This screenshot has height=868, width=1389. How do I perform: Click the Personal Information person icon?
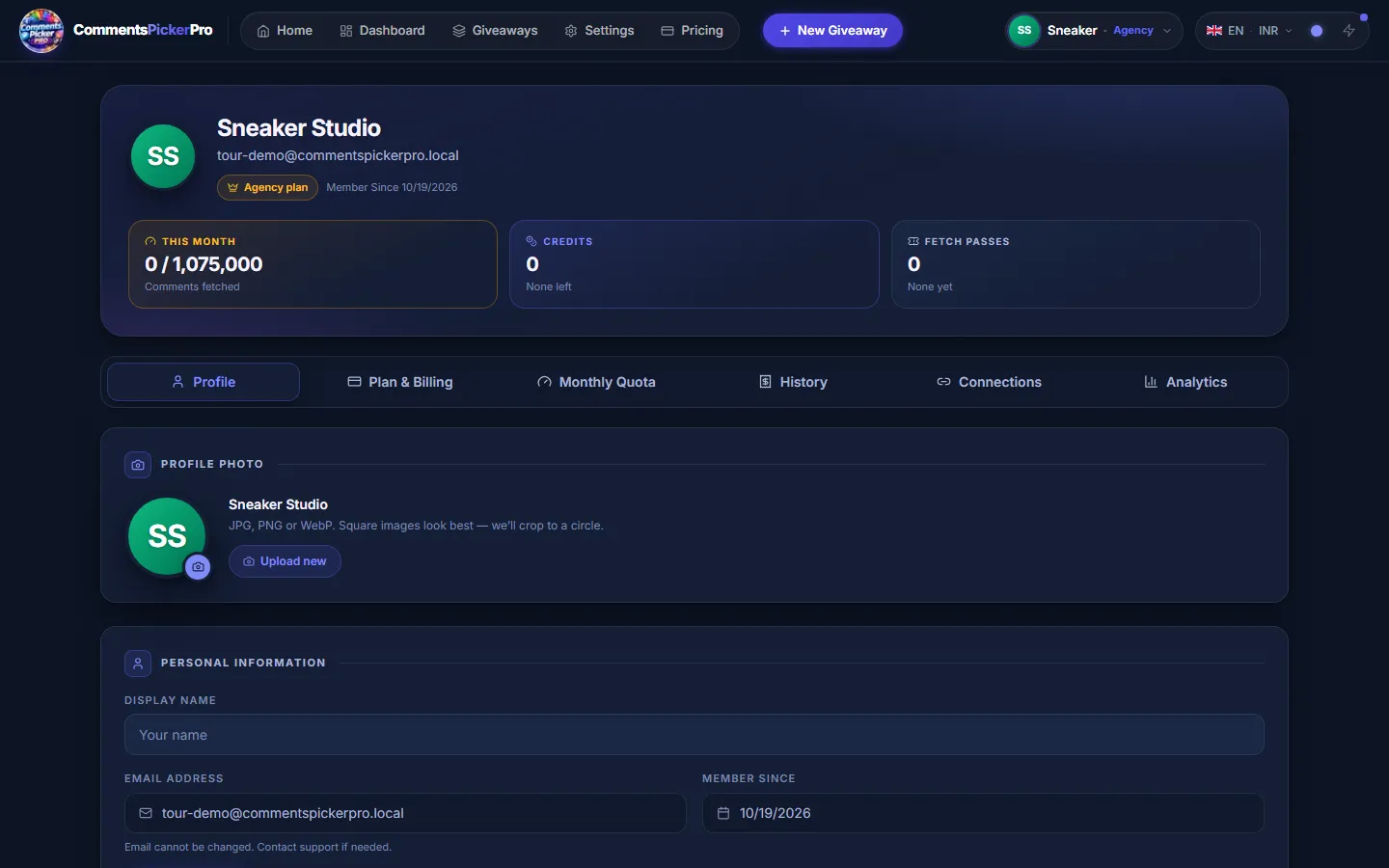pyautogui.click(x=138, y=664)
